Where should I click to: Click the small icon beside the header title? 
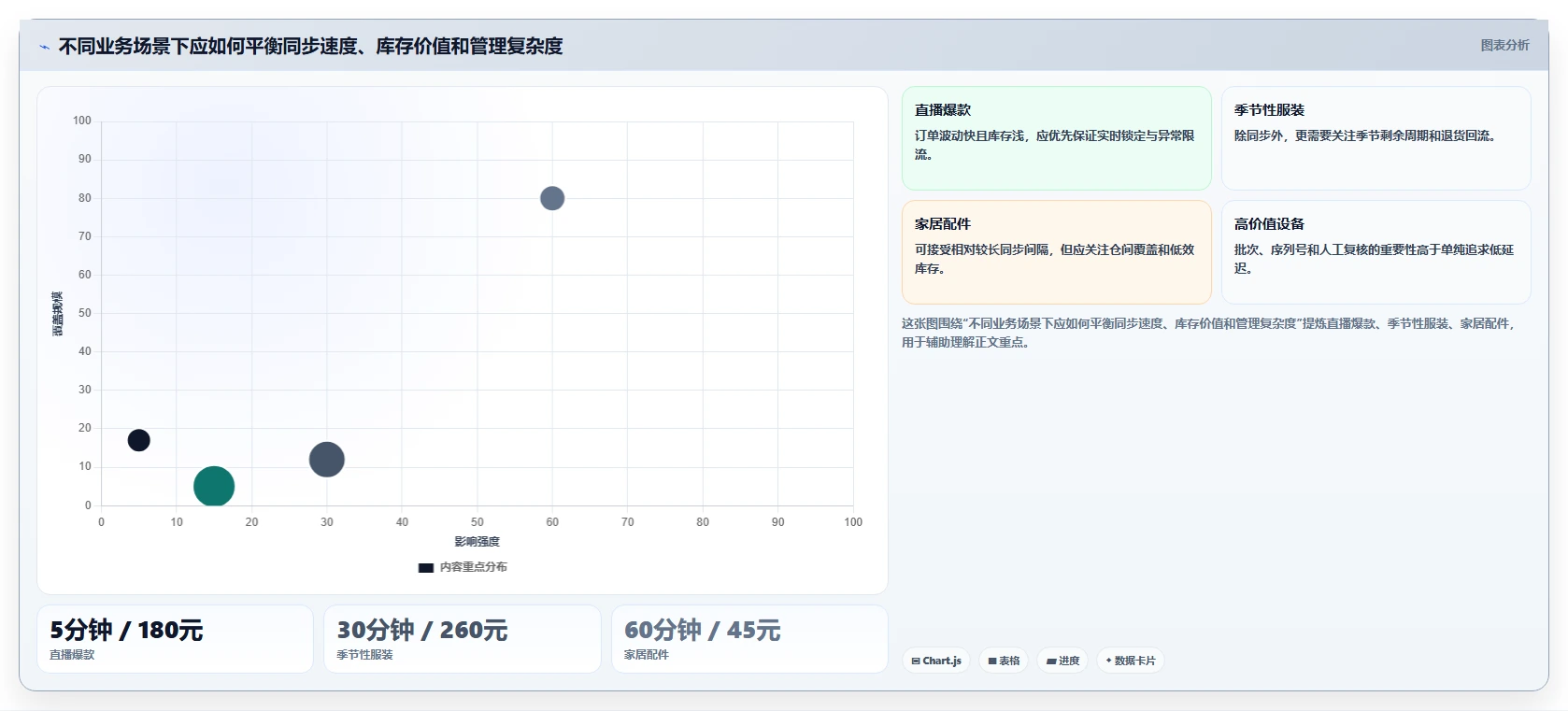pos(44,47)
